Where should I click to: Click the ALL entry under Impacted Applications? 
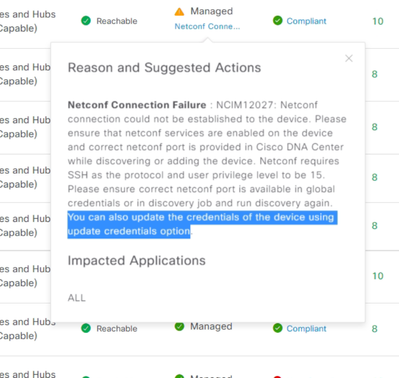coord(77,298)
